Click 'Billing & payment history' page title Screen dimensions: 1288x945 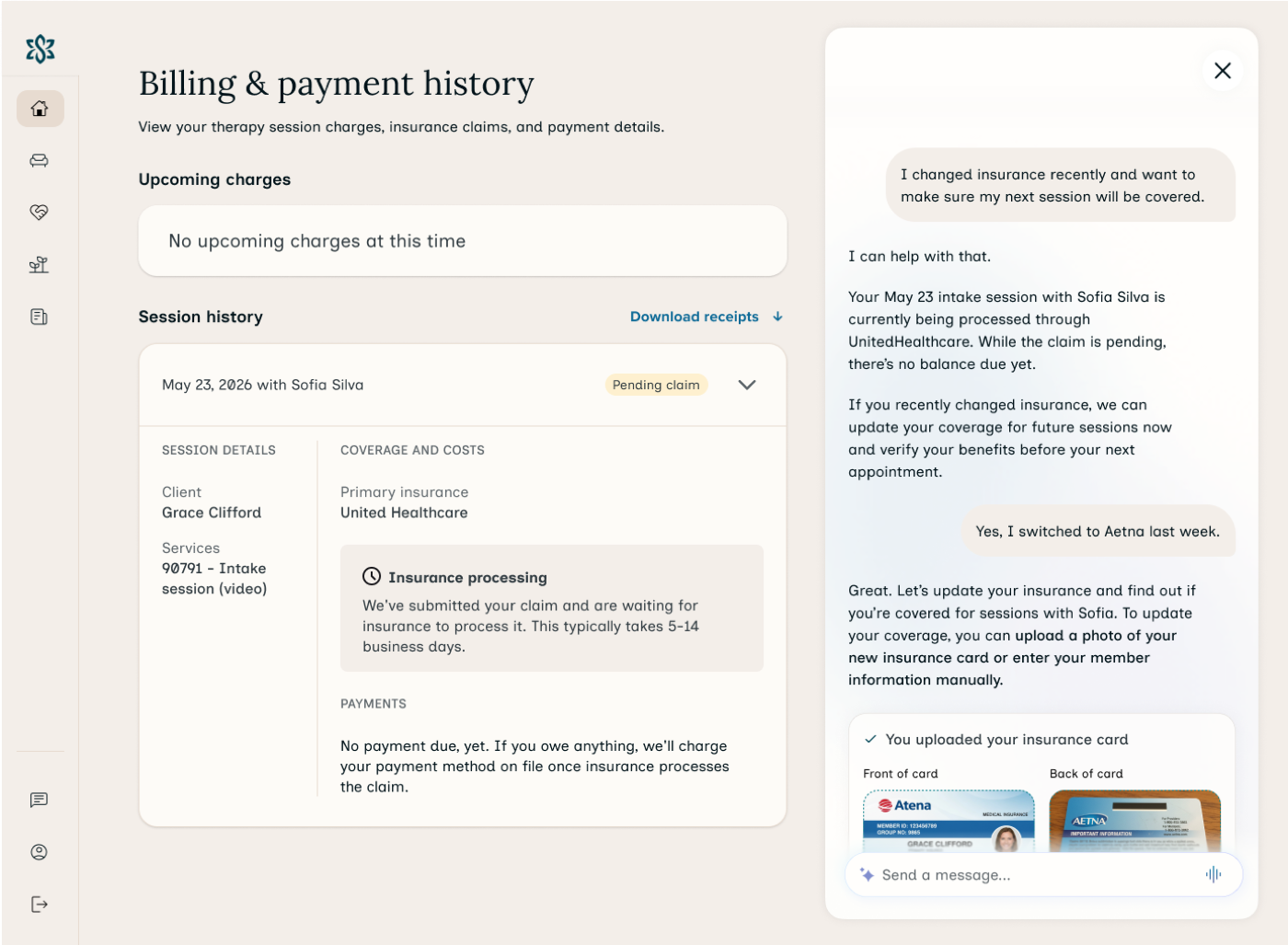coord(337,84)
